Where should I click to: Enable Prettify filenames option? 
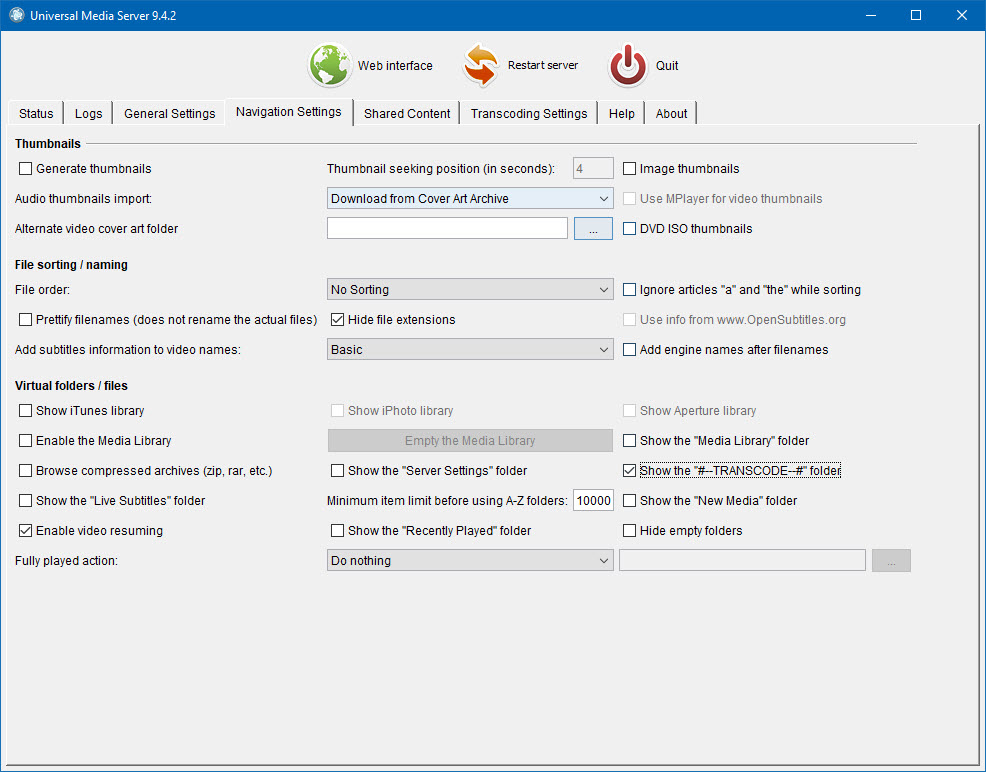pyautogui.click(x=25, y=320)
